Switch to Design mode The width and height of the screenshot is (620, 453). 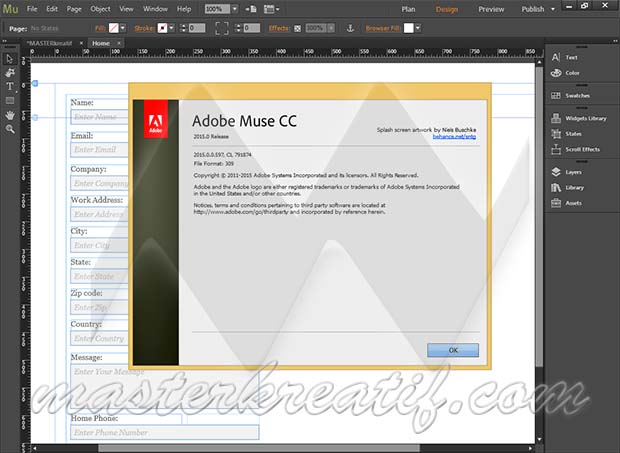pos(447,9)
